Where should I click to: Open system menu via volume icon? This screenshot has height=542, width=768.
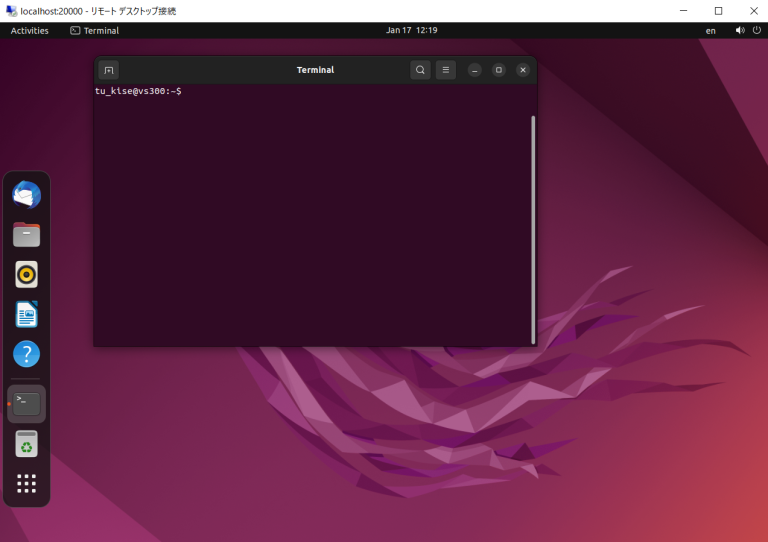[x=740, y=31]
